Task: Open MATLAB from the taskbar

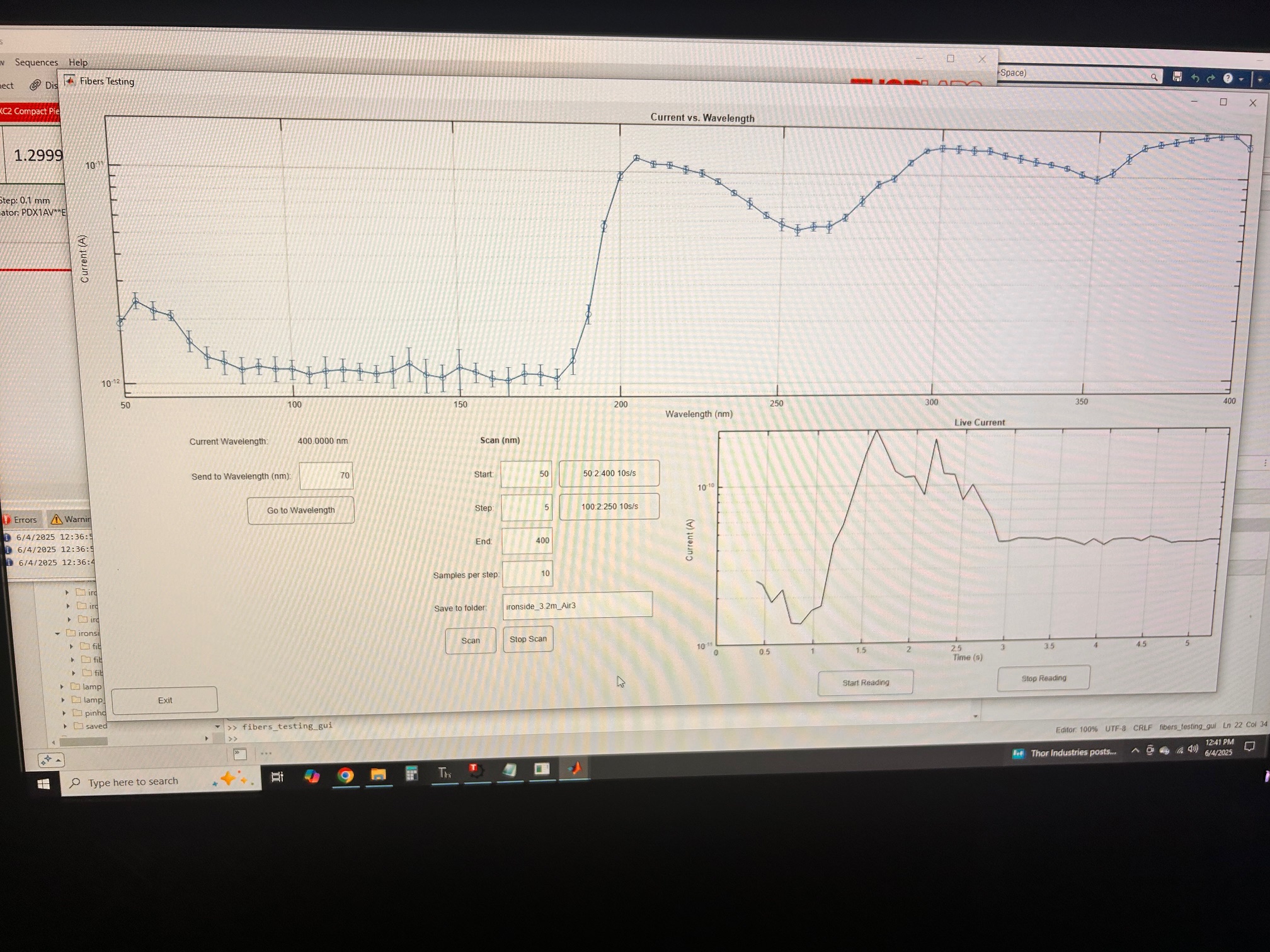Action: point(574,768)
